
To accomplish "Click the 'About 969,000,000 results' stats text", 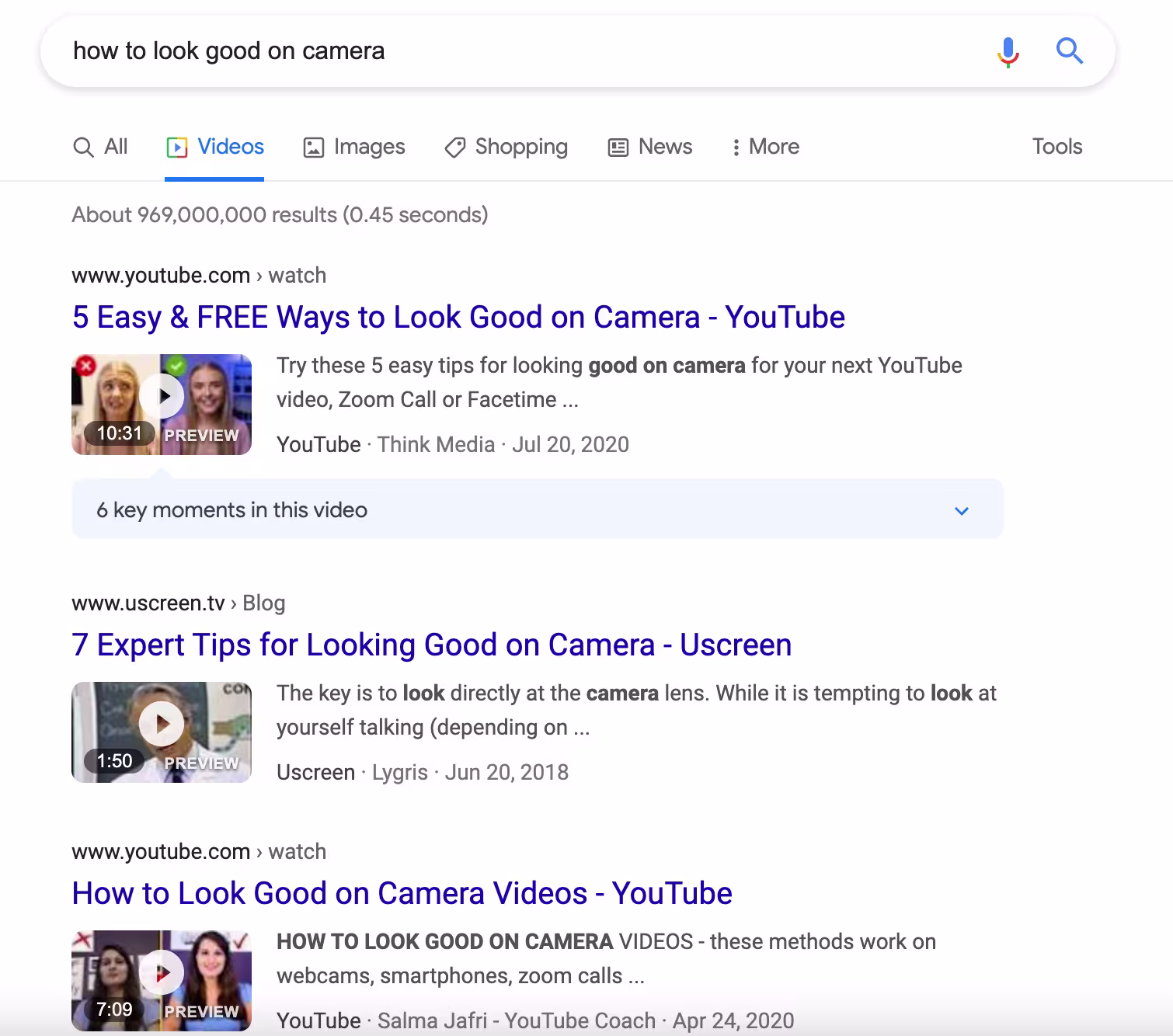I will click(x=280, y=215).
